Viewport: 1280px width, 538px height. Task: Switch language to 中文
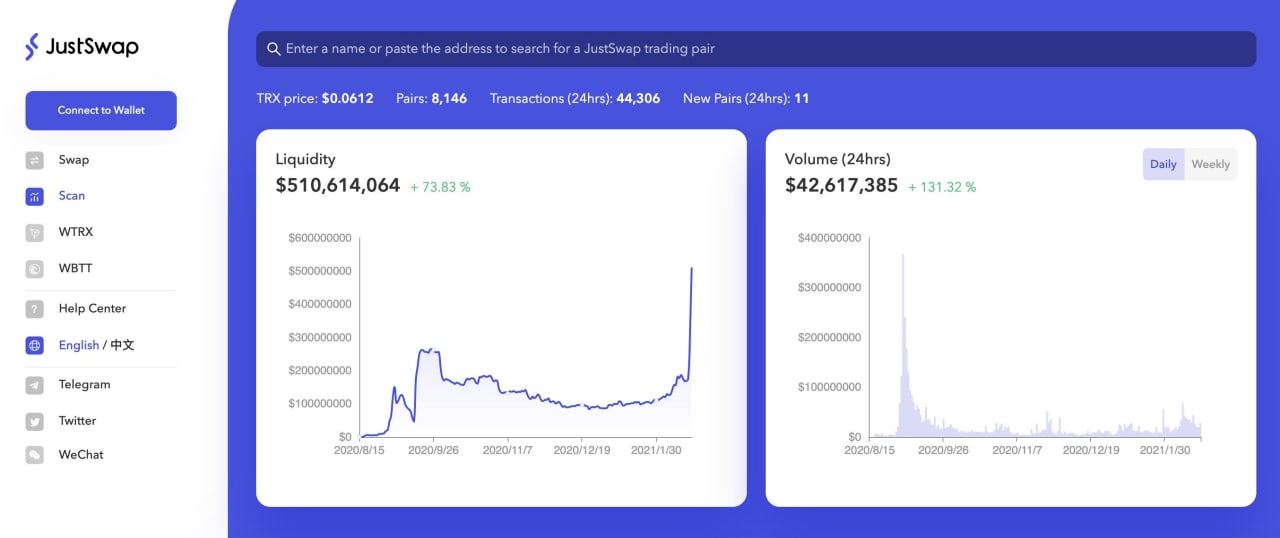[x=122, y=345]
